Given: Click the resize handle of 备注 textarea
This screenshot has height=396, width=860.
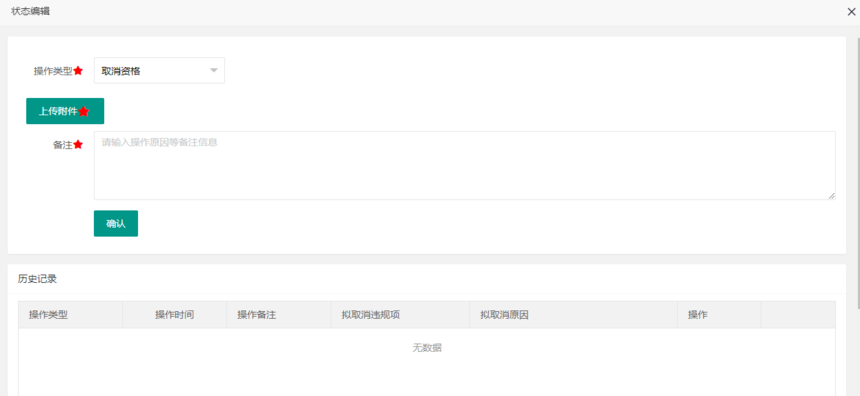Looking at the screenshot, I should click(x=831, y=195).
